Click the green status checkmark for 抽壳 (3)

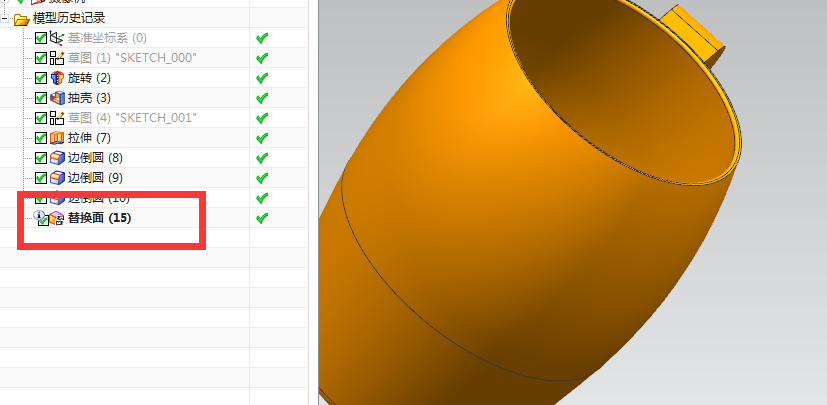(262, 98)
